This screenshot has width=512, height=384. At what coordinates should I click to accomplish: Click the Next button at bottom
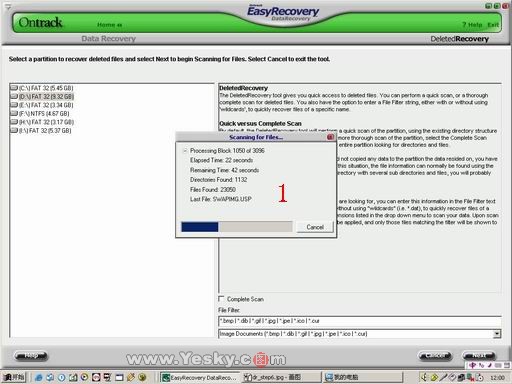pyautogui.click(x=479, y=356)
